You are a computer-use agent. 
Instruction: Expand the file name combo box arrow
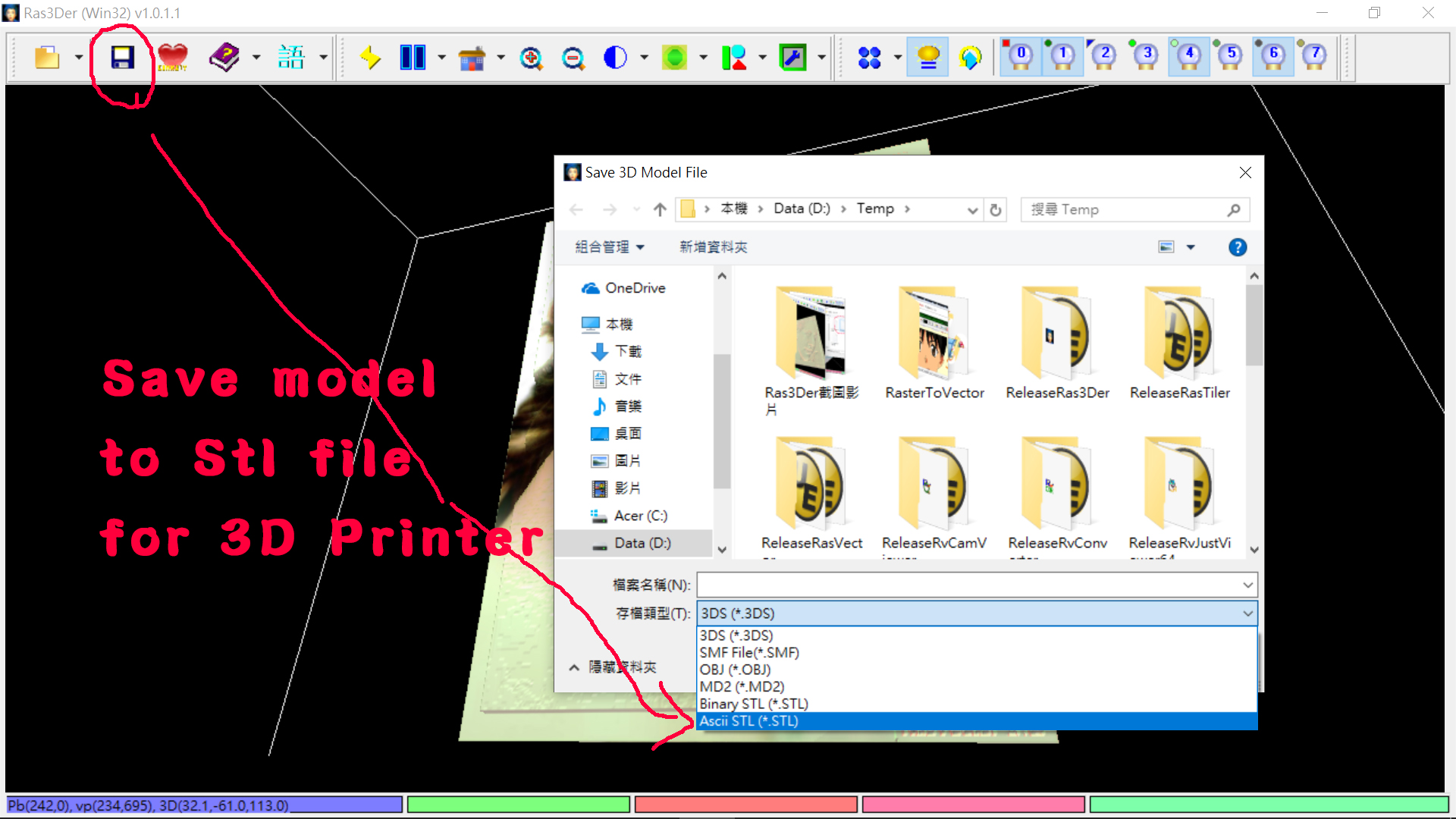[1247, 585]
